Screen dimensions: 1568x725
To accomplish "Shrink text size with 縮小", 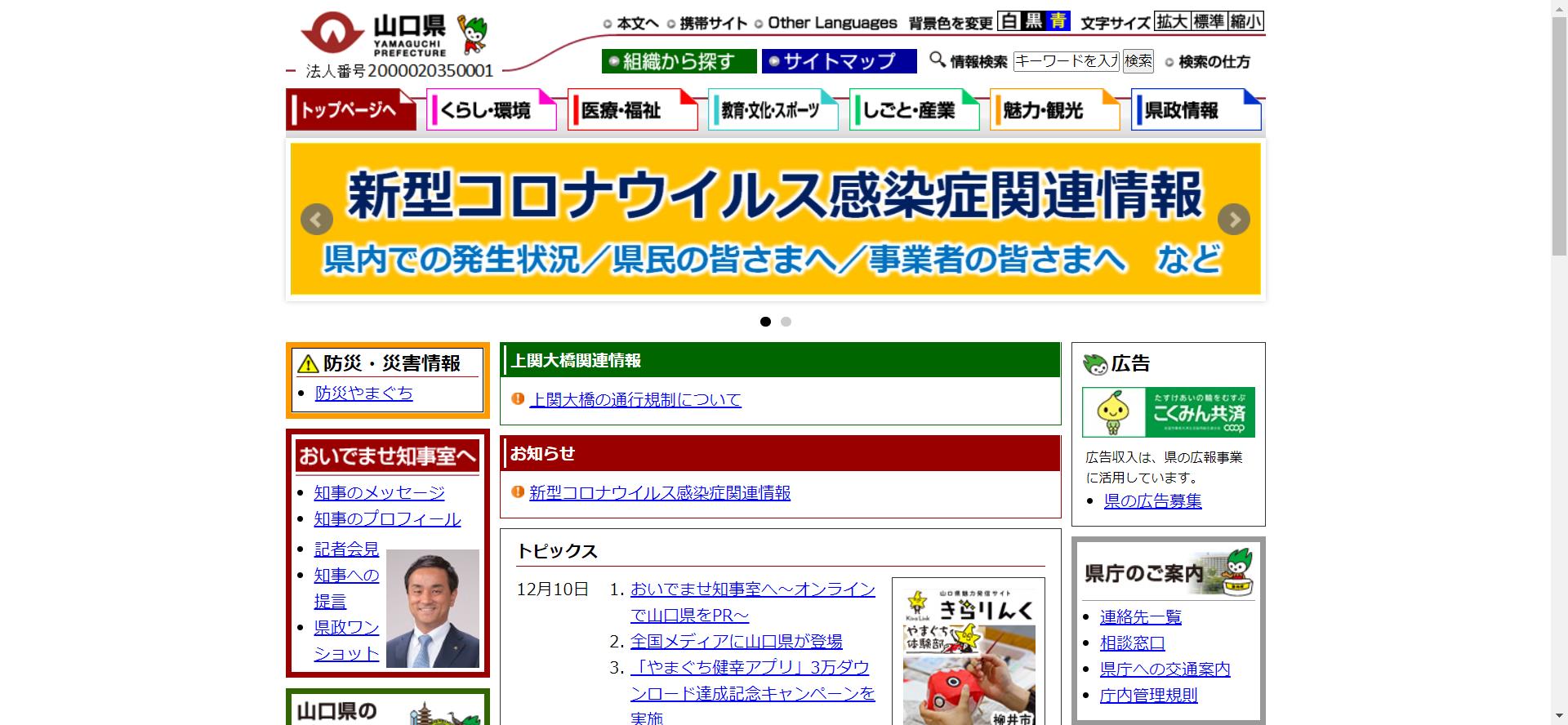I will (1245, 22).
